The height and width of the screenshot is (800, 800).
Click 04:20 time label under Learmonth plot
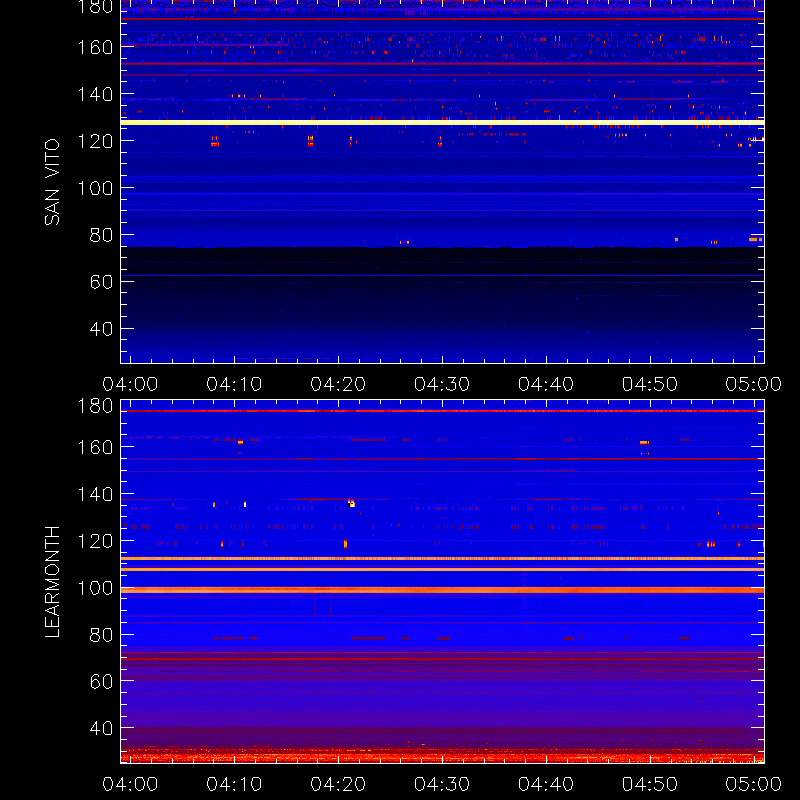(x=338, y=784)
